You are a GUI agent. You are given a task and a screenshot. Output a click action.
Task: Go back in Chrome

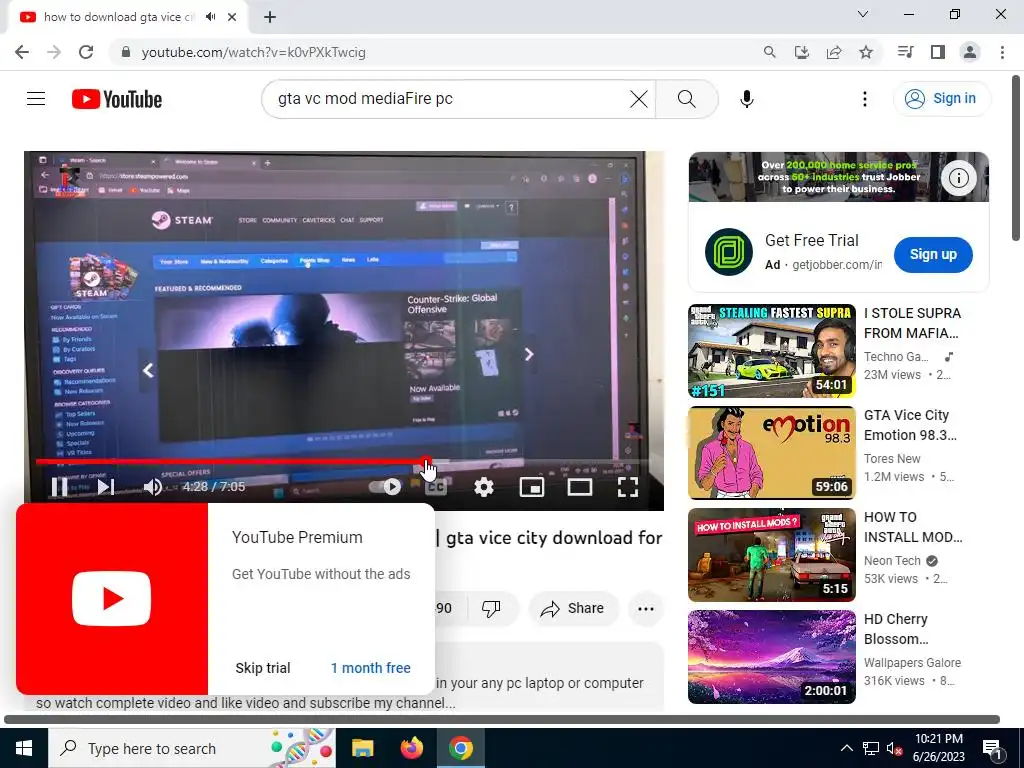[x=22, y=52]
